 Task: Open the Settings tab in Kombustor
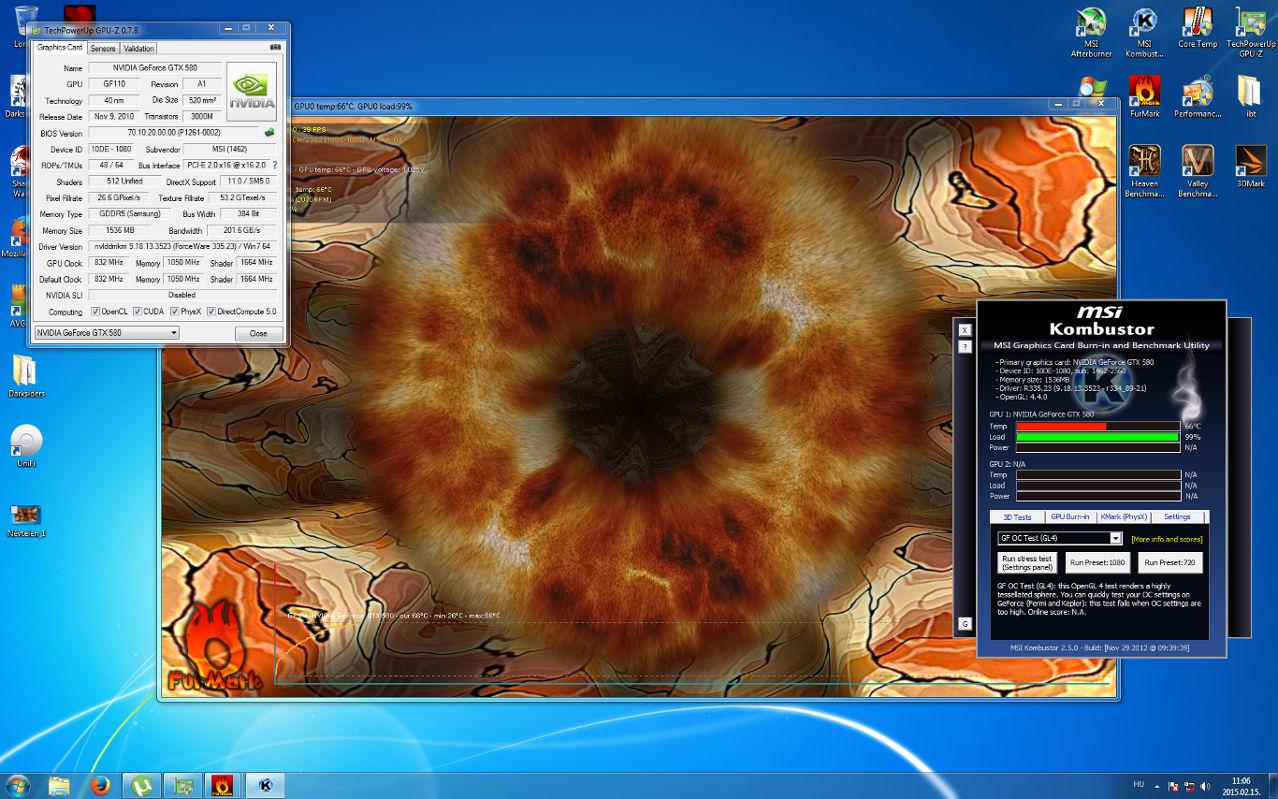click(1177, 517)
